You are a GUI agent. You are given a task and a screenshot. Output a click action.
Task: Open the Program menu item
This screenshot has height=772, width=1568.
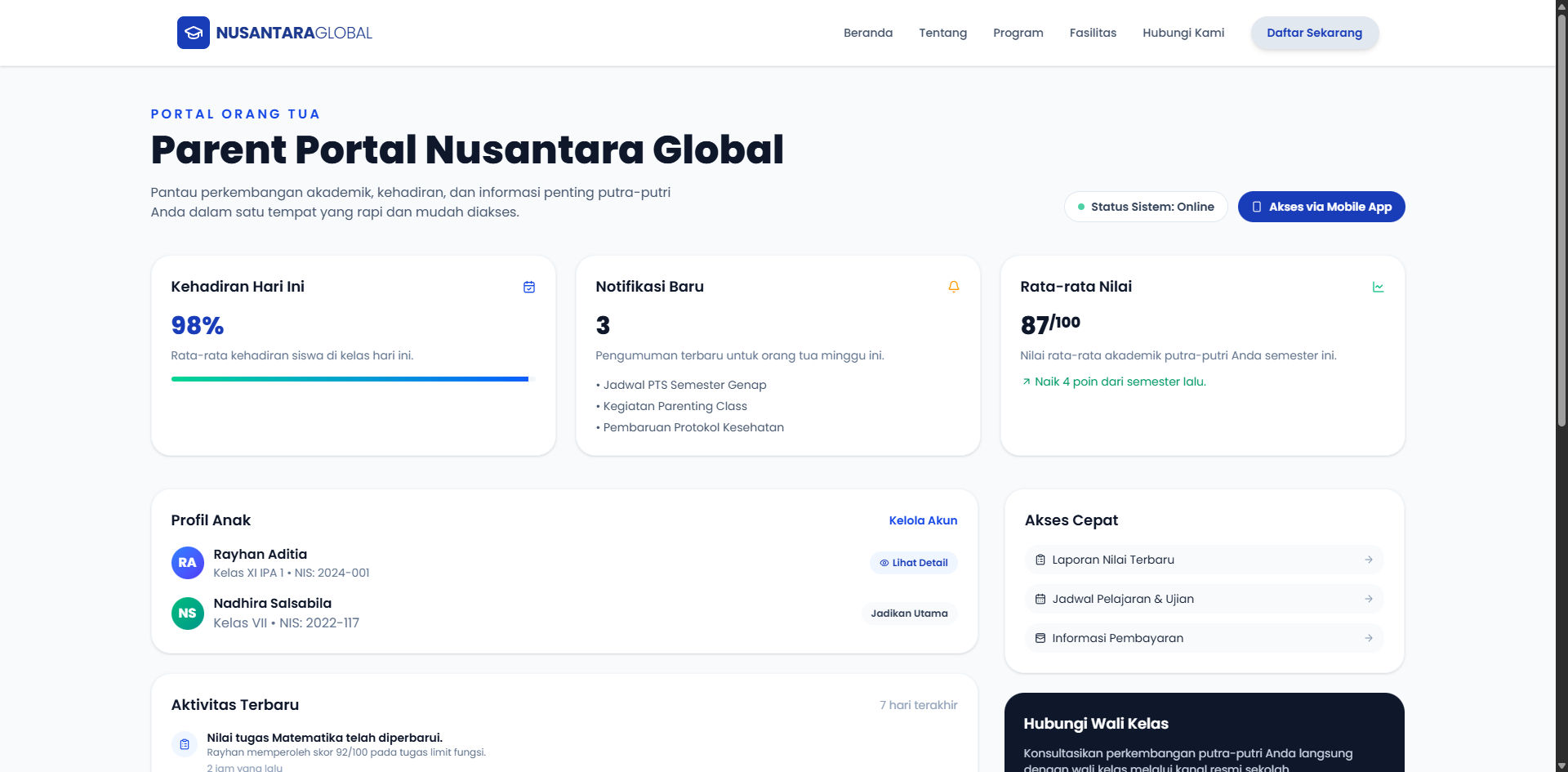pos(1018,33)
